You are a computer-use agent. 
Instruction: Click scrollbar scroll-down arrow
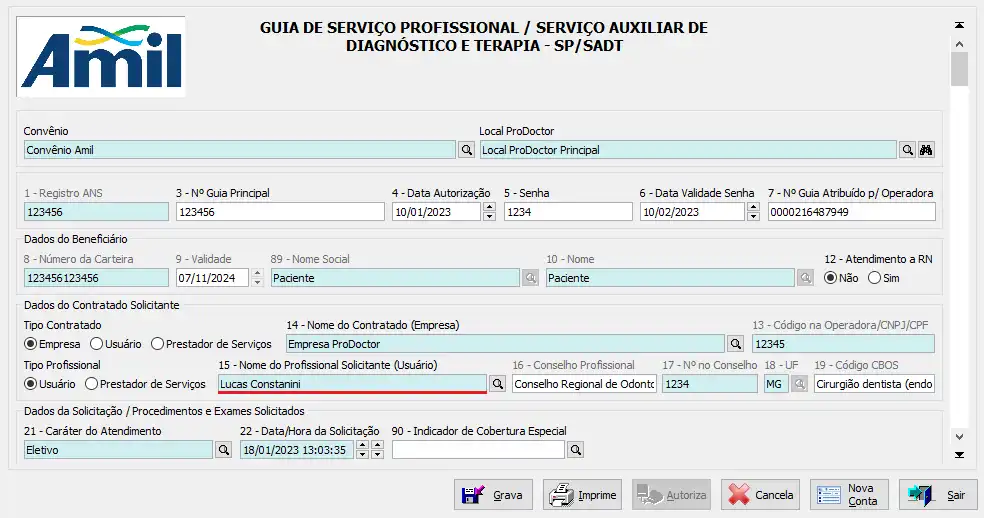pos(960,436)
